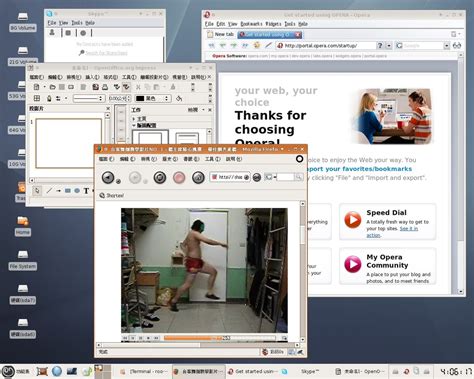Click New tab in Opera
This screenshot has height=379, width=474.
tap(221, 34)
